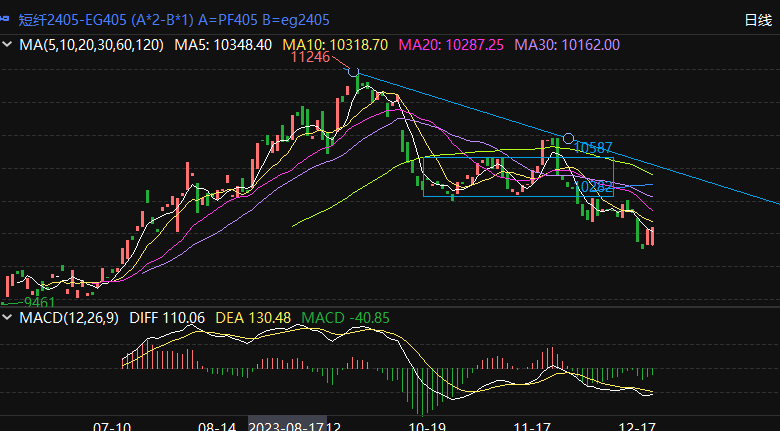780x431 pixels.
Task: Open MACD(12,26,9) parameter settings
Action: (x=69, y=318)
